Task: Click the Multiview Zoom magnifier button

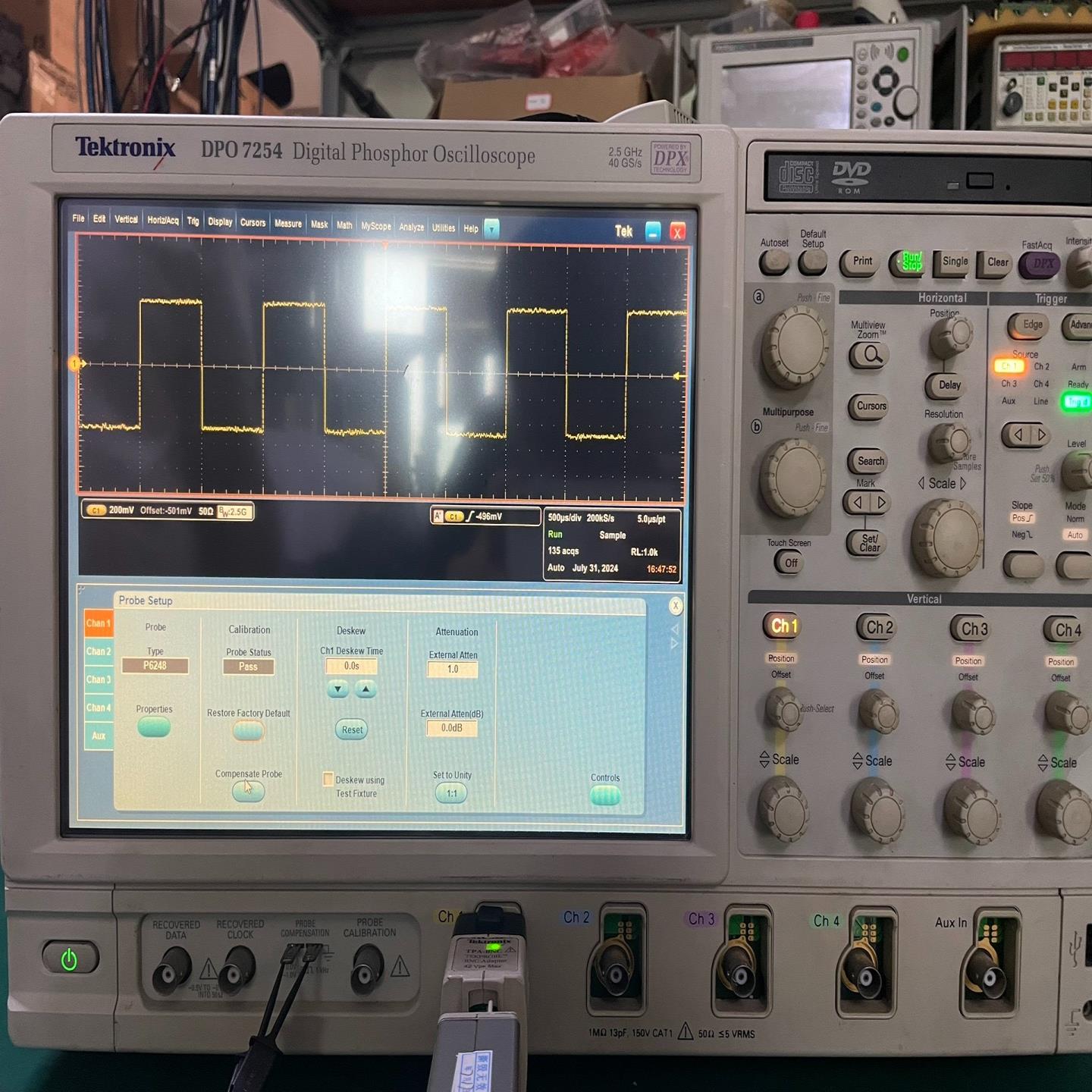Action: pyautogui.click(x=869, y=355)
